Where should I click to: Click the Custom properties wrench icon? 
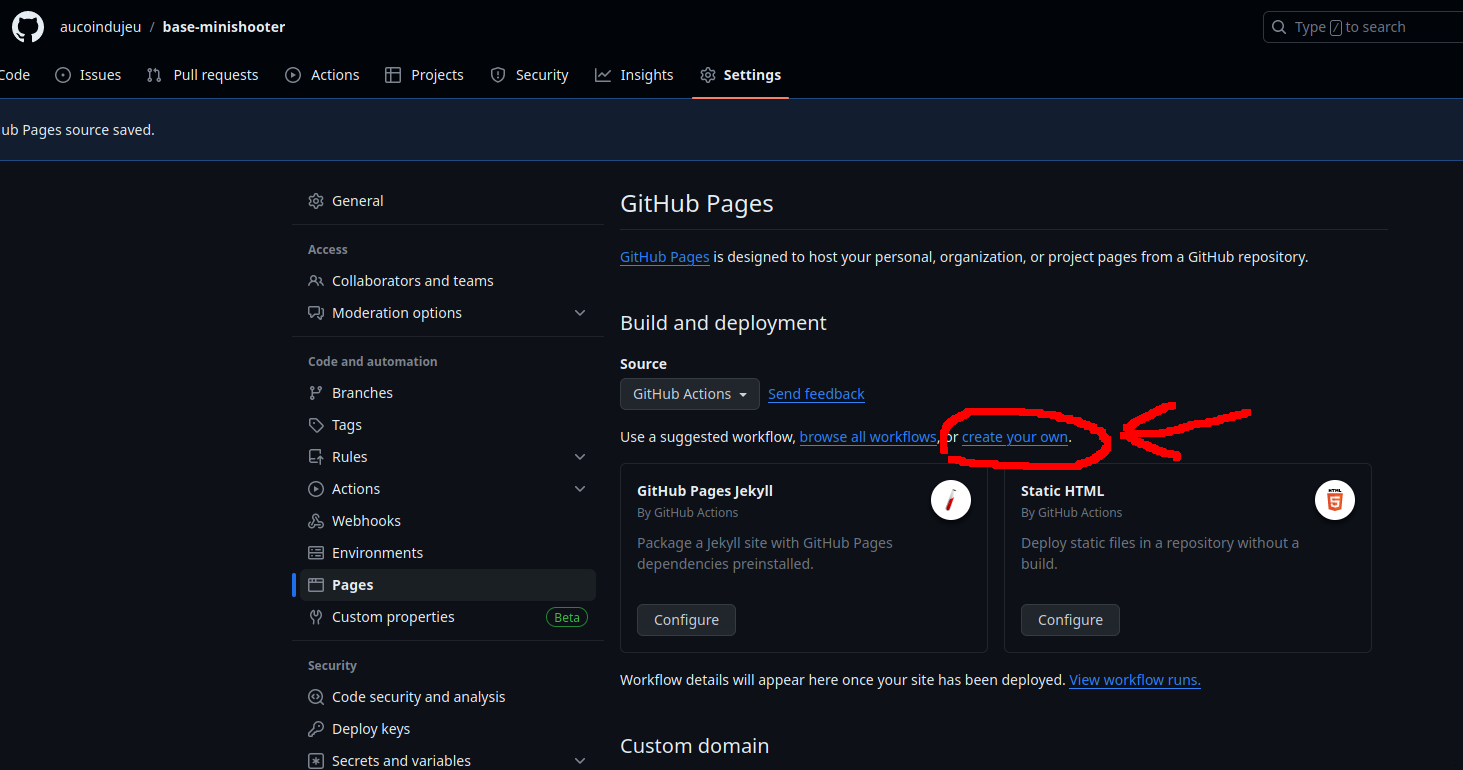click(316, 617)
